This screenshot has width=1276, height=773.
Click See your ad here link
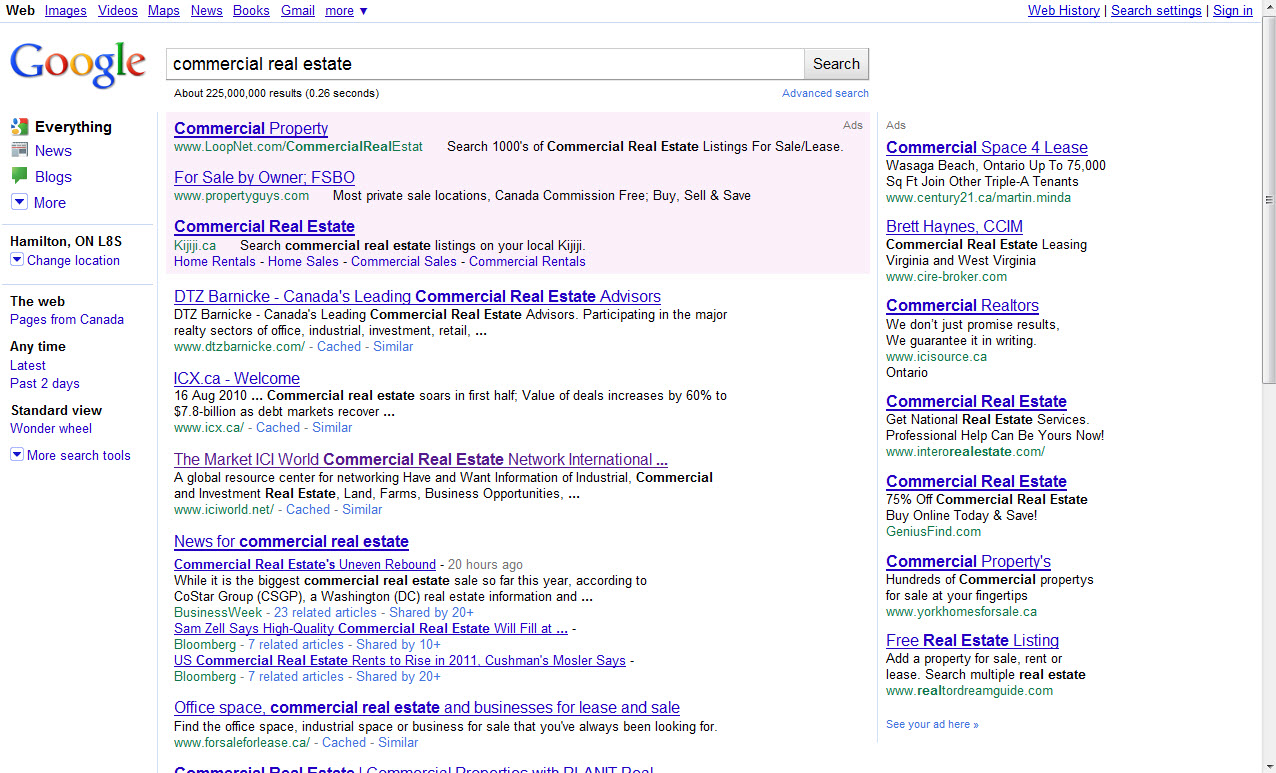click(932, 724)
